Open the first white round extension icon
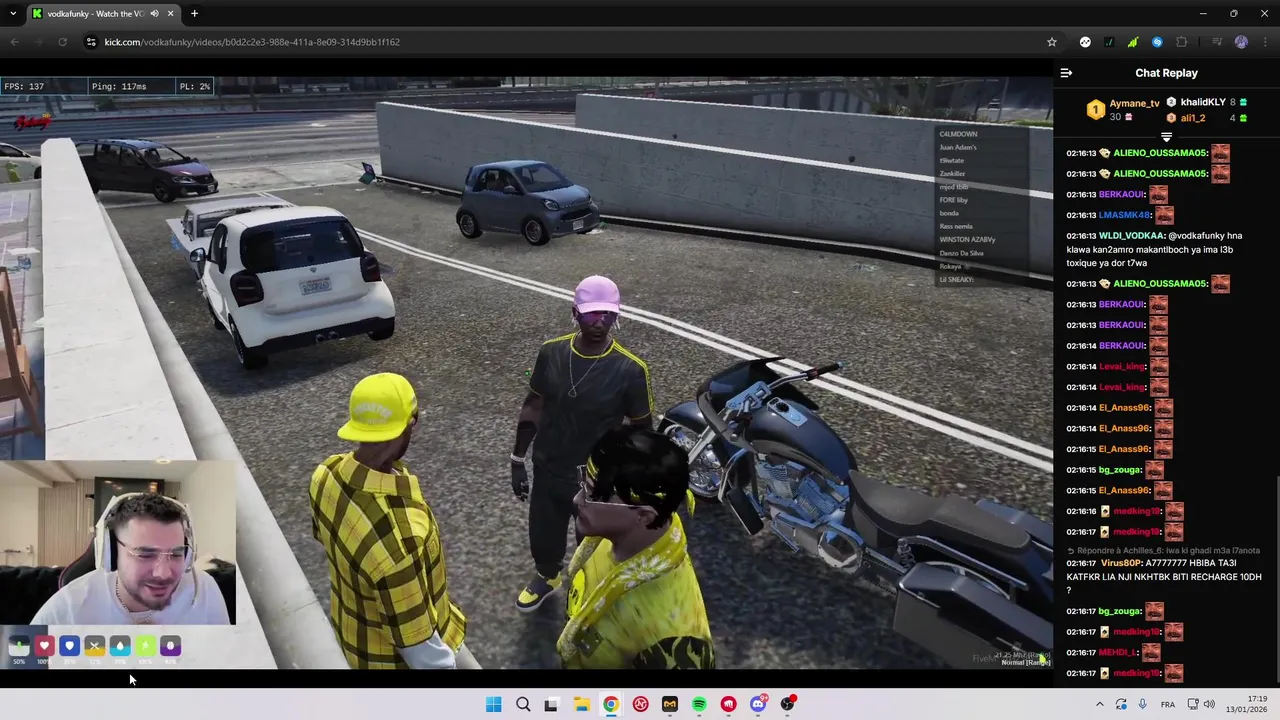 tap(1085, 42)
